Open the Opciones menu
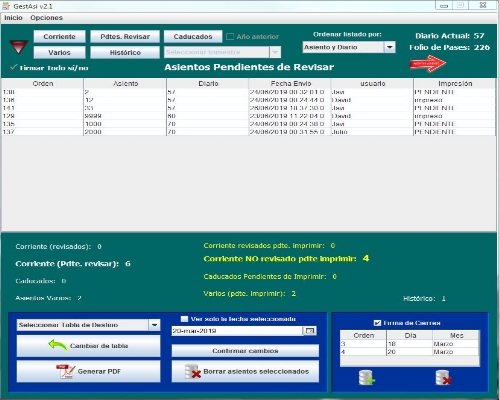Viewport: 500px width, 400px height. (46, 18)
